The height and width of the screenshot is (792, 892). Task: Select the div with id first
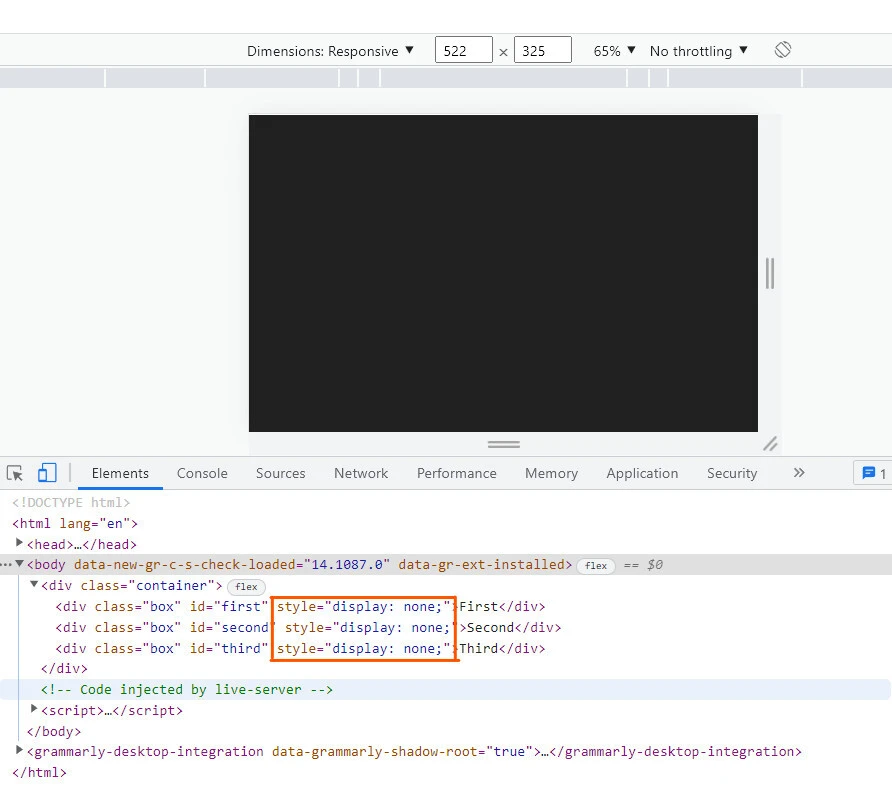[x=160, y=607]
